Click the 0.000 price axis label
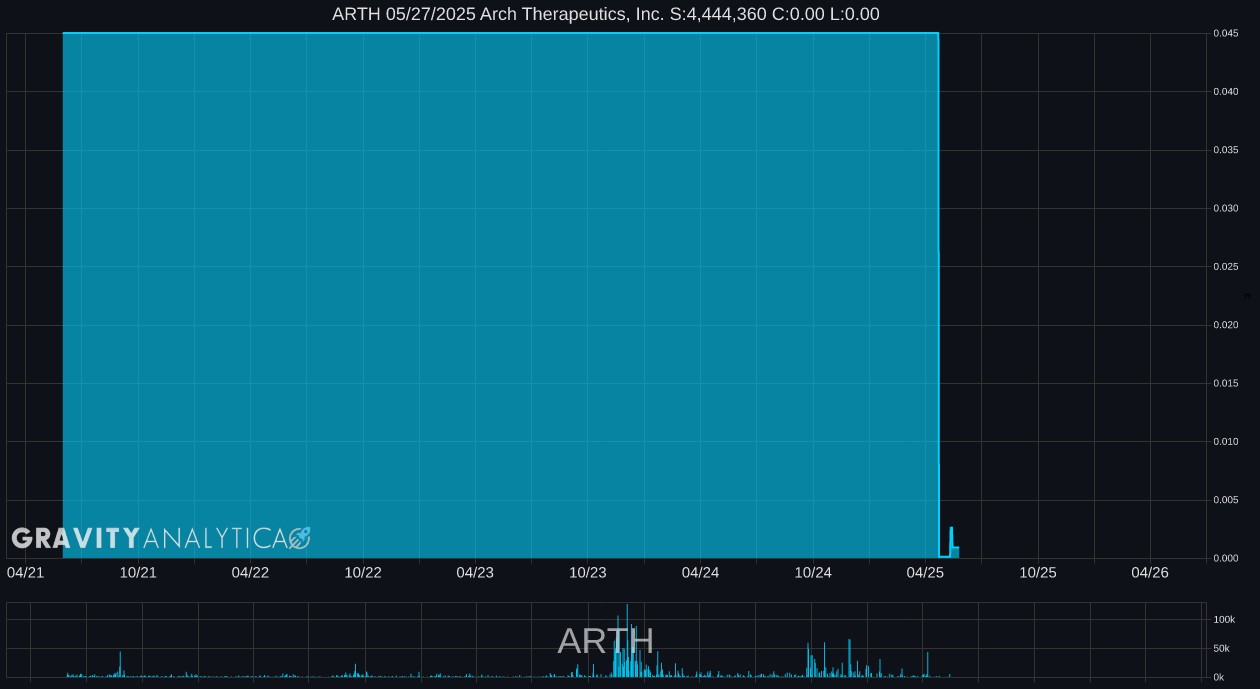This screenshot has height=689, width=1260. (1226, 558)
